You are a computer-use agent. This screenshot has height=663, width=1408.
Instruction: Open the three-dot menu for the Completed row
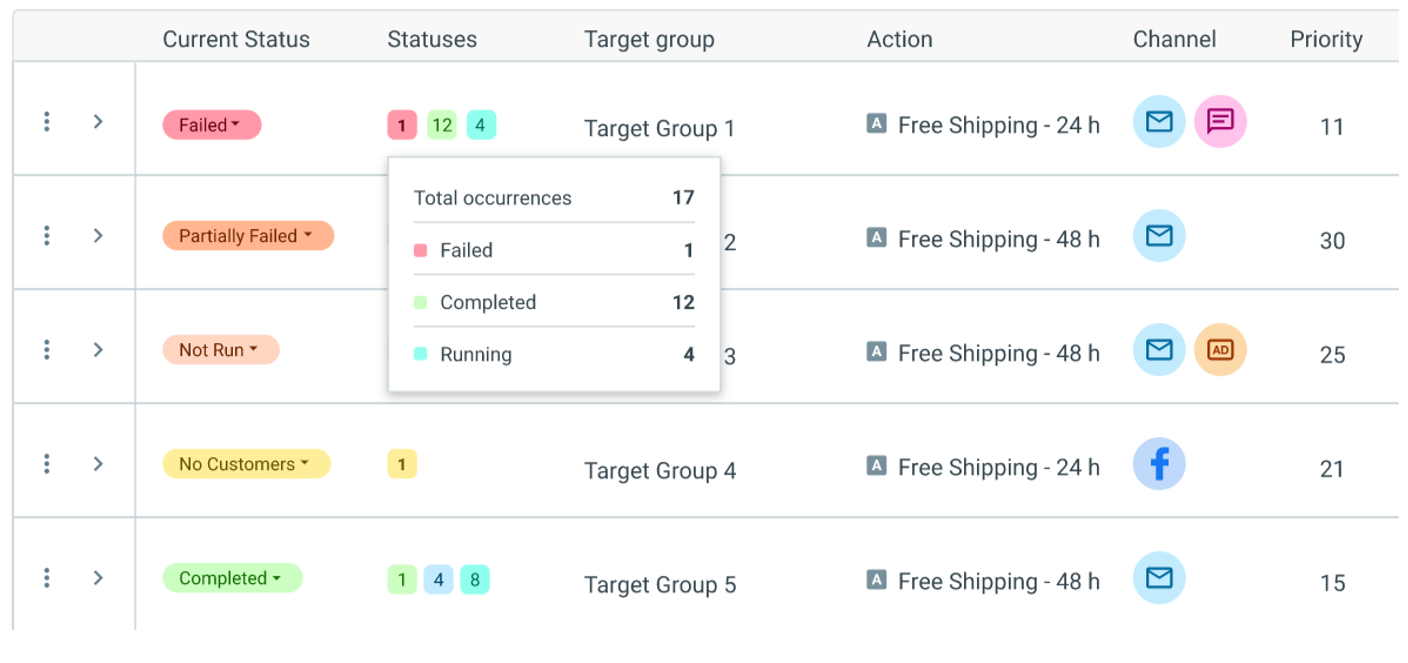point(47,578)
